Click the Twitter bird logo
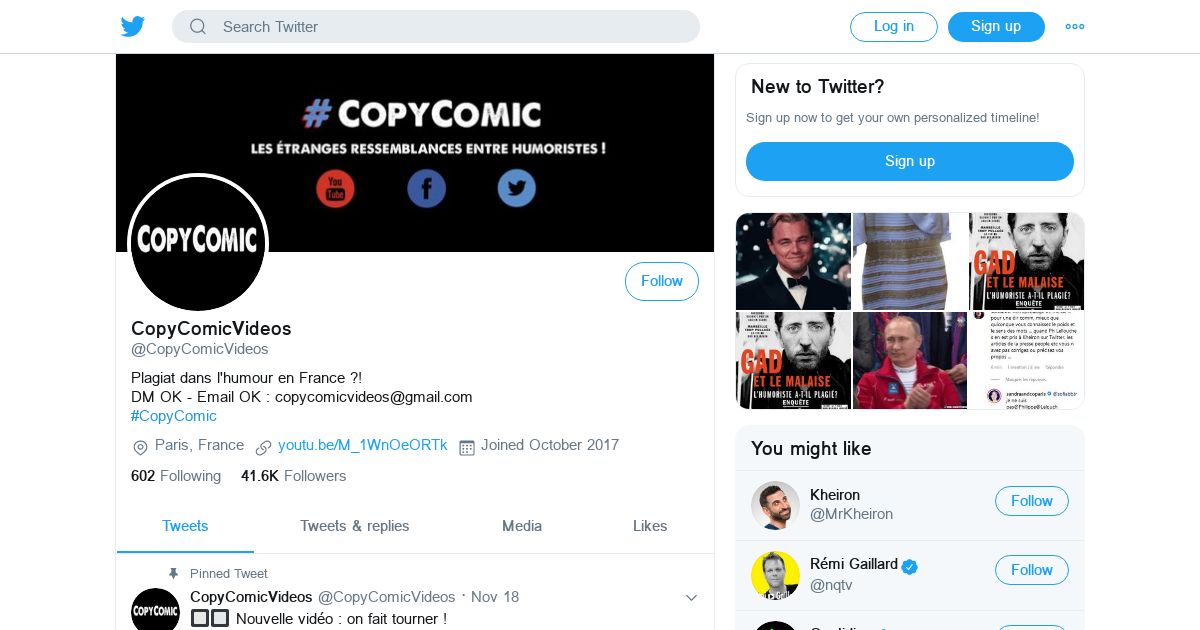Image resolution: width=1200 pixels, height=630 pixels. (x=133, y=27)
